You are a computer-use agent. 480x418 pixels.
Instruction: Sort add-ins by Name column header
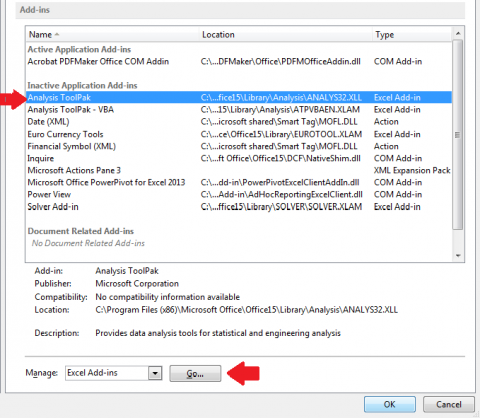coord(113,34)
